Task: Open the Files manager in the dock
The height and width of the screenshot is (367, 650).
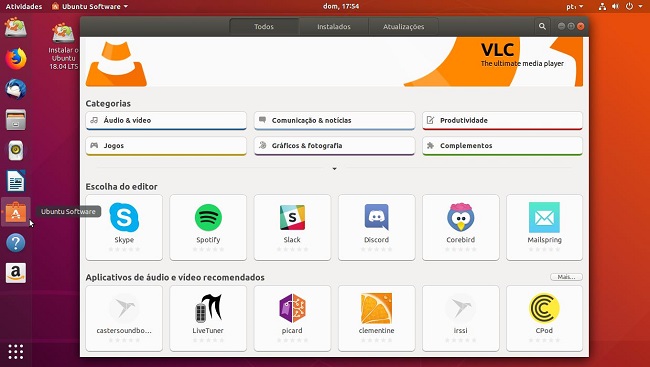Action: coord(16,119)
